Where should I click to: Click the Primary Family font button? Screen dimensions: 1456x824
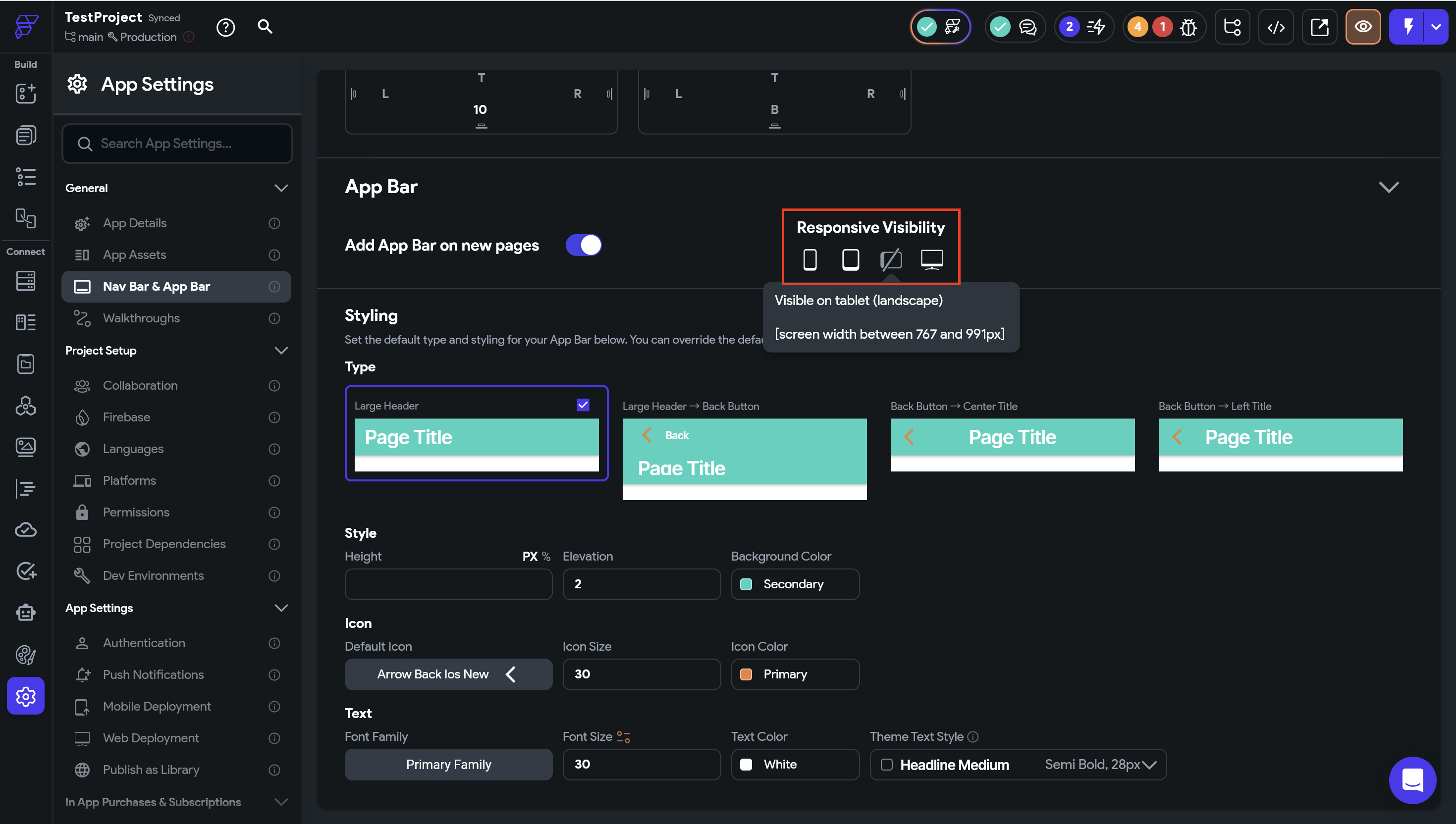(x=448, y=765)
